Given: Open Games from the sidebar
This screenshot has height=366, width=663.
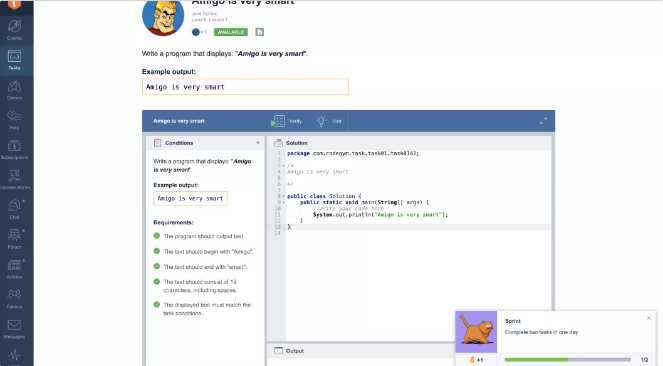Looking at the screenshot, I should coord(14,90).
